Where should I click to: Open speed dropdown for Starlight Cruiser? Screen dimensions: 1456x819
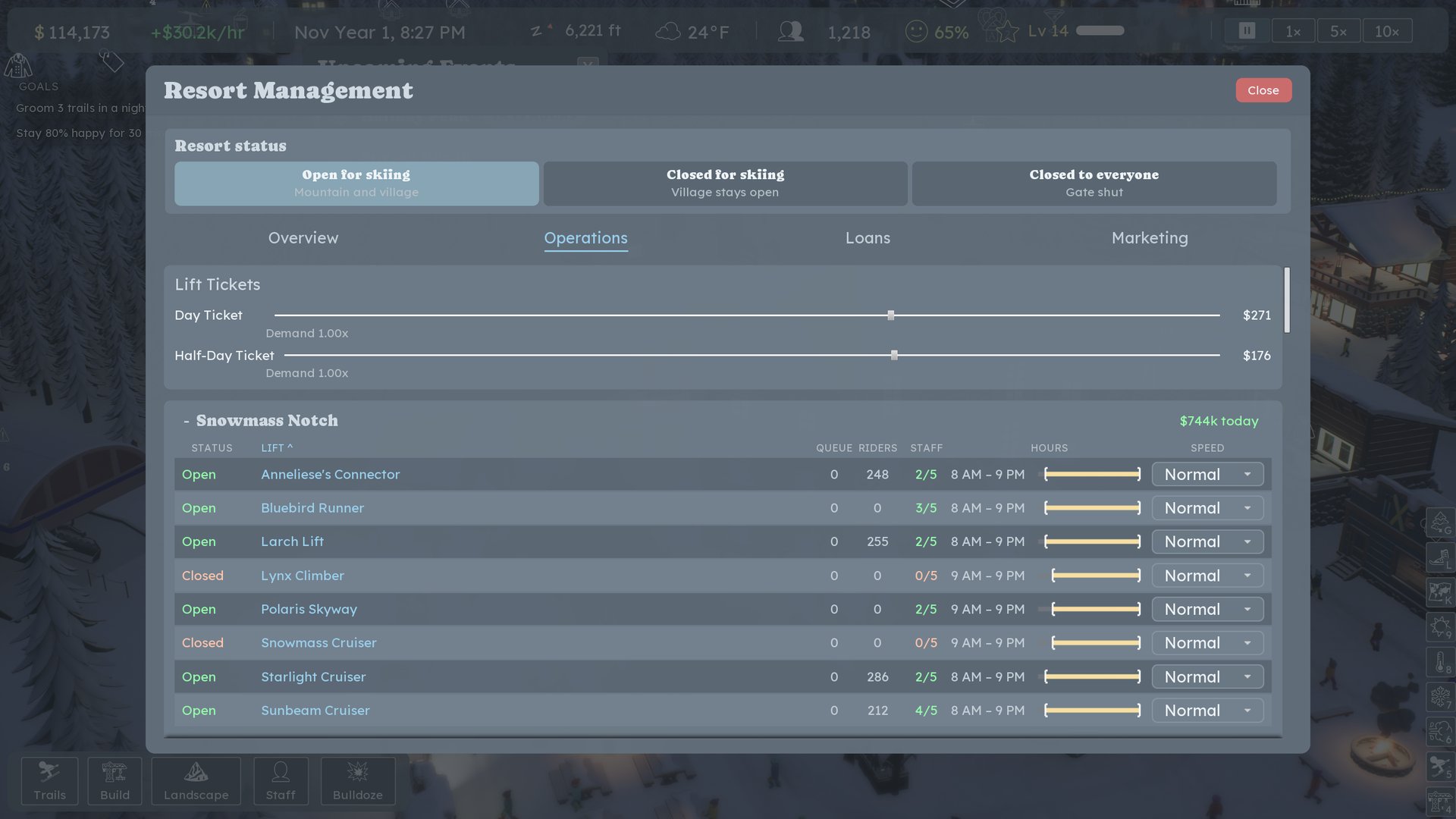coord(1207,676)
